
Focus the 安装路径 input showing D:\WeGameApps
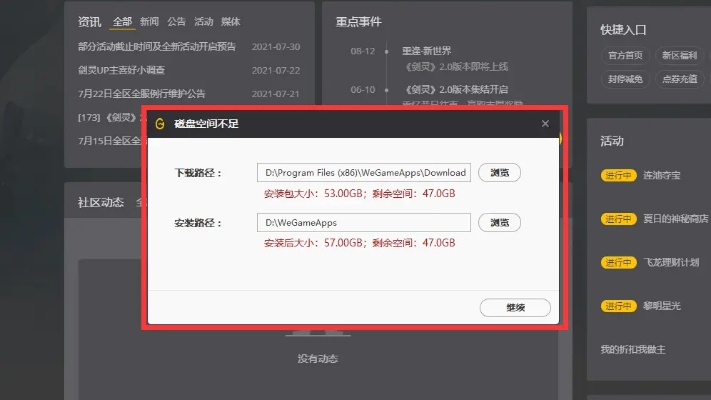(x=363, y=222)
